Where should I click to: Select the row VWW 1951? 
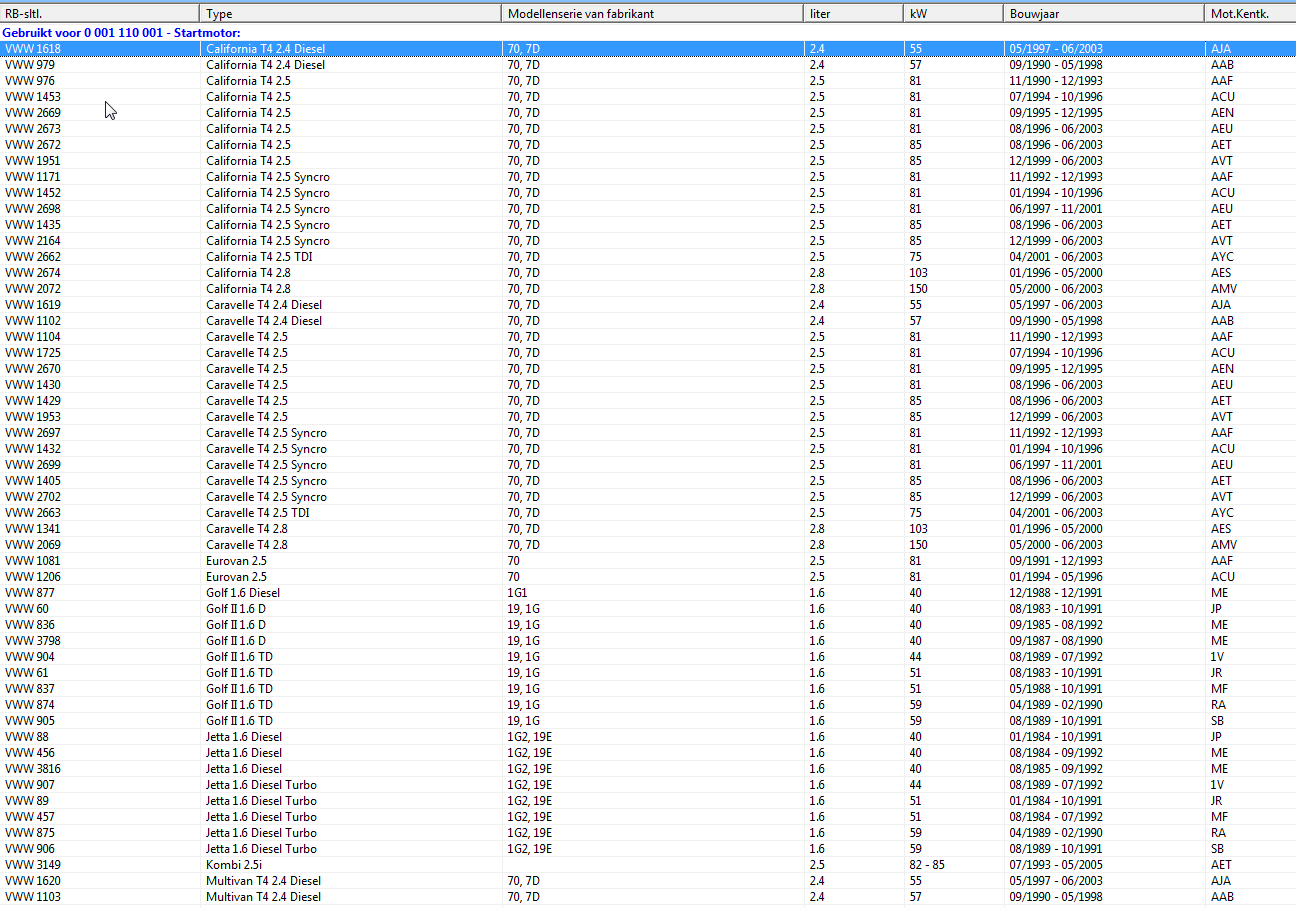pyautogui.click(x=648, y=161)
